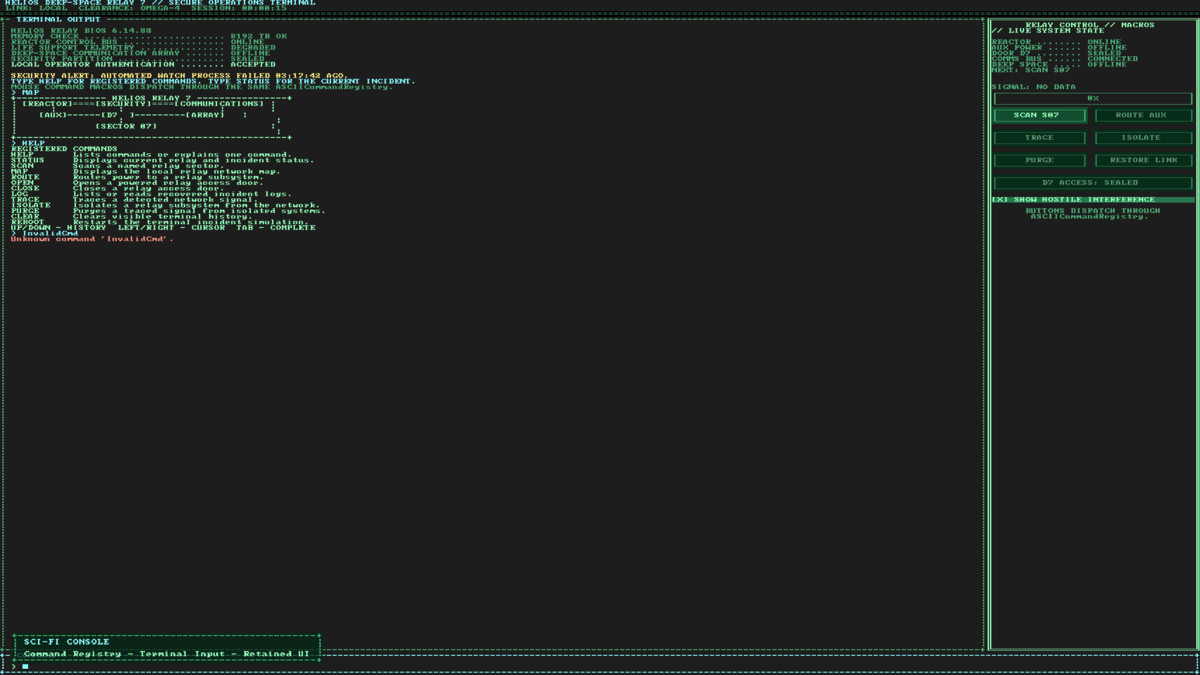Click the UP/DOWN - HISTORY keyboard hint line
Screen dimensions: 1200x675
coord(163,227)
